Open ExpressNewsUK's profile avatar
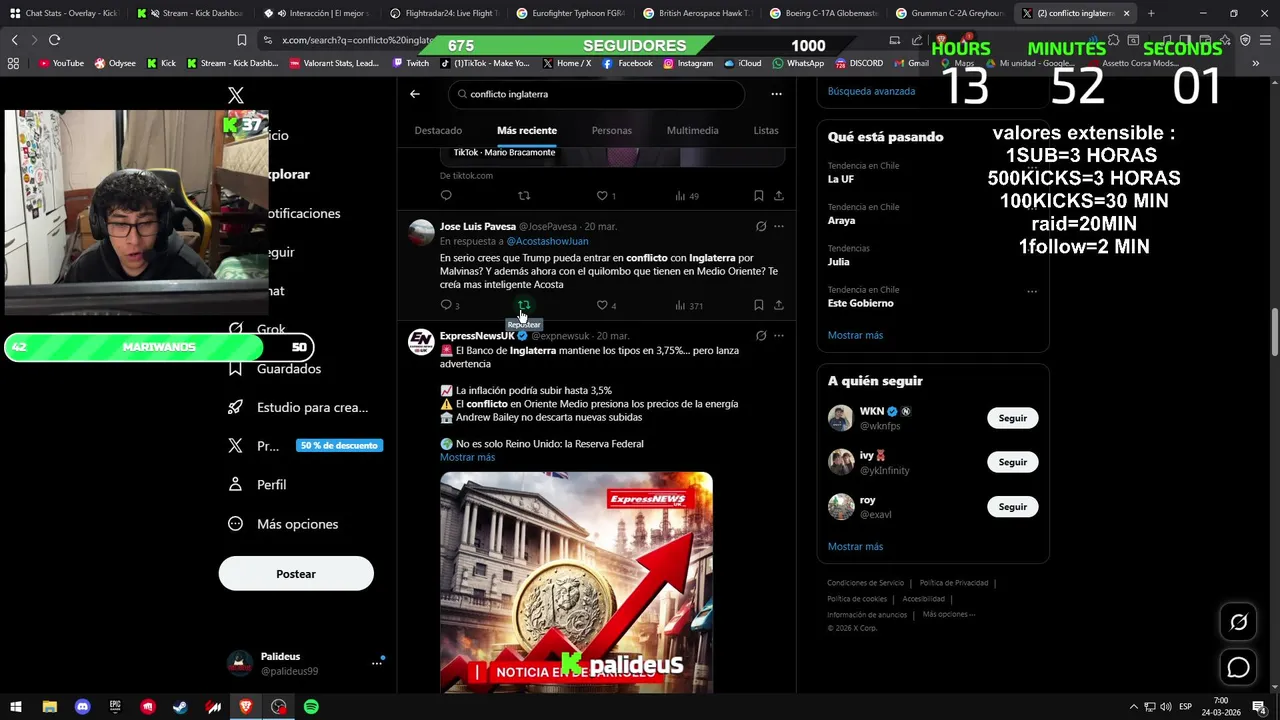This screenshot has height=720, width=1280. pos(421,342)
